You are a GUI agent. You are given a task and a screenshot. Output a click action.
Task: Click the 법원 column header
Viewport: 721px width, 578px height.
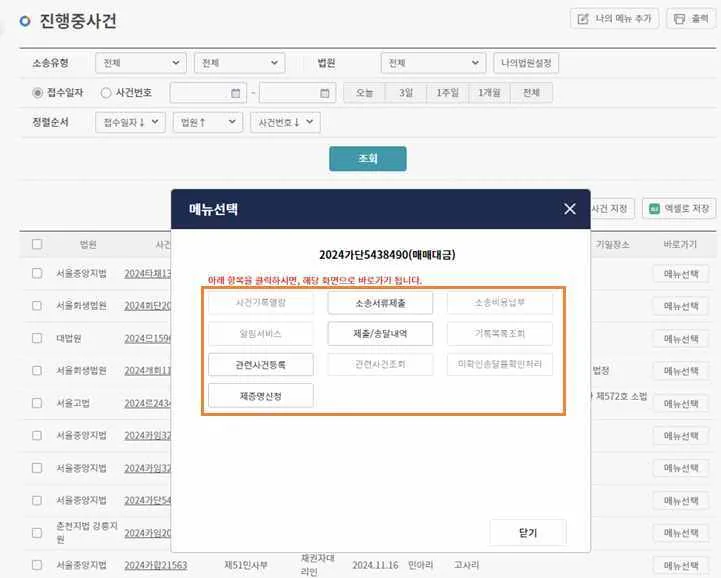pos(88,245)
